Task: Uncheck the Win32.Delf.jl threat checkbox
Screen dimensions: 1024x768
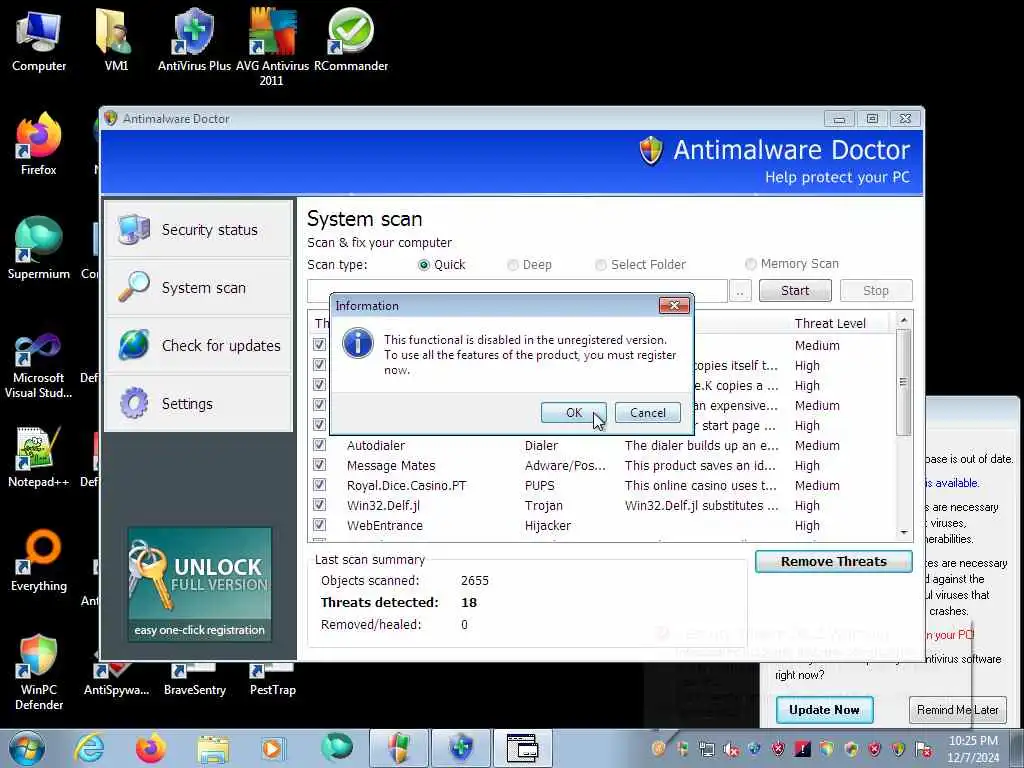Action: pos(319,505)
